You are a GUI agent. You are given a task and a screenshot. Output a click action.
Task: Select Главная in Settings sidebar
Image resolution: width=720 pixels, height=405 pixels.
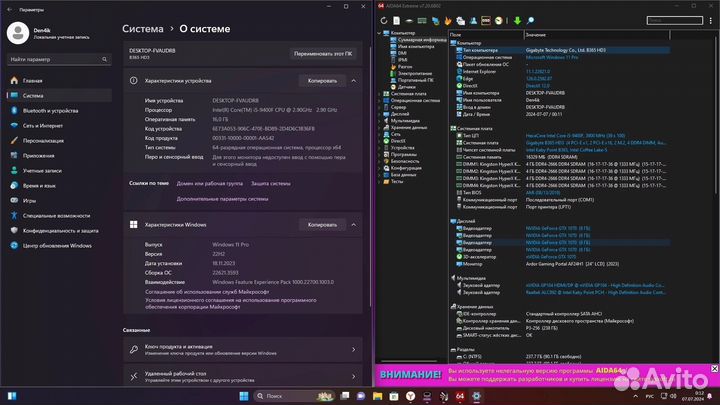[x=59, y=80]
